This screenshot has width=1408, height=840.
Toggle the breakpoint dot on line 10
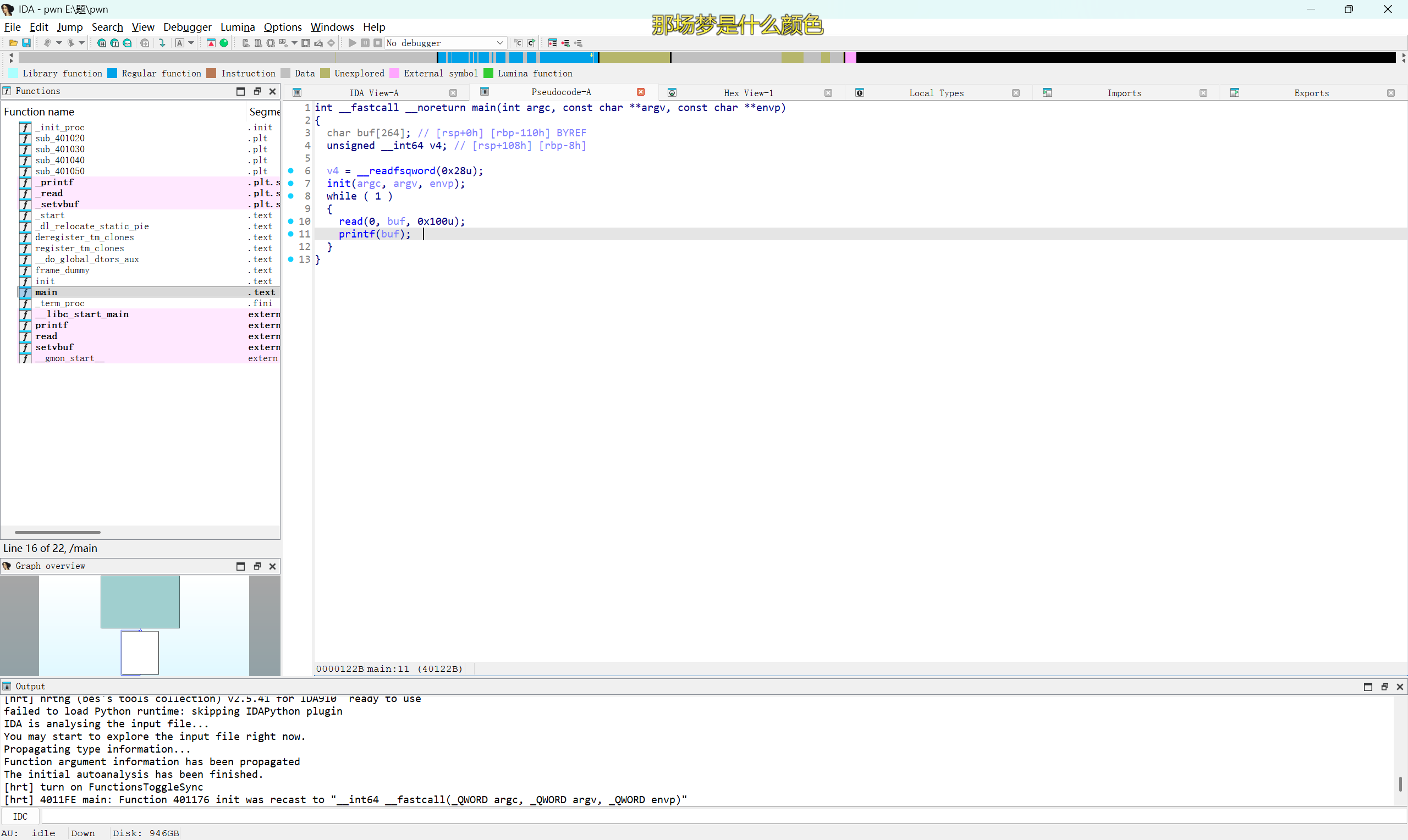[x=291, y=222]
